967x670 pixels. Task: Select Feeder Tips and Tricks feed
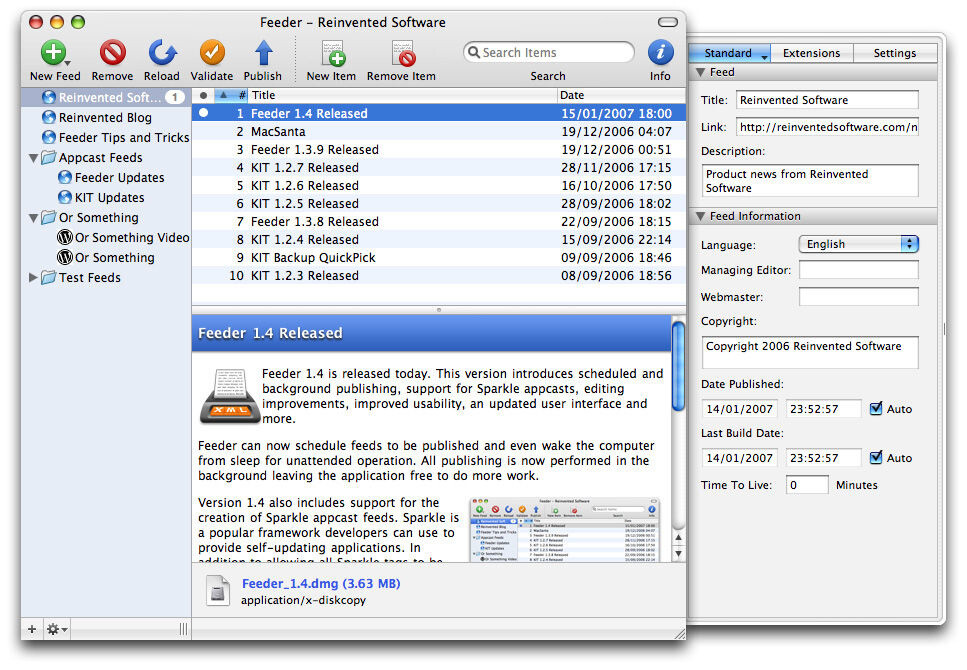(116, 137)
